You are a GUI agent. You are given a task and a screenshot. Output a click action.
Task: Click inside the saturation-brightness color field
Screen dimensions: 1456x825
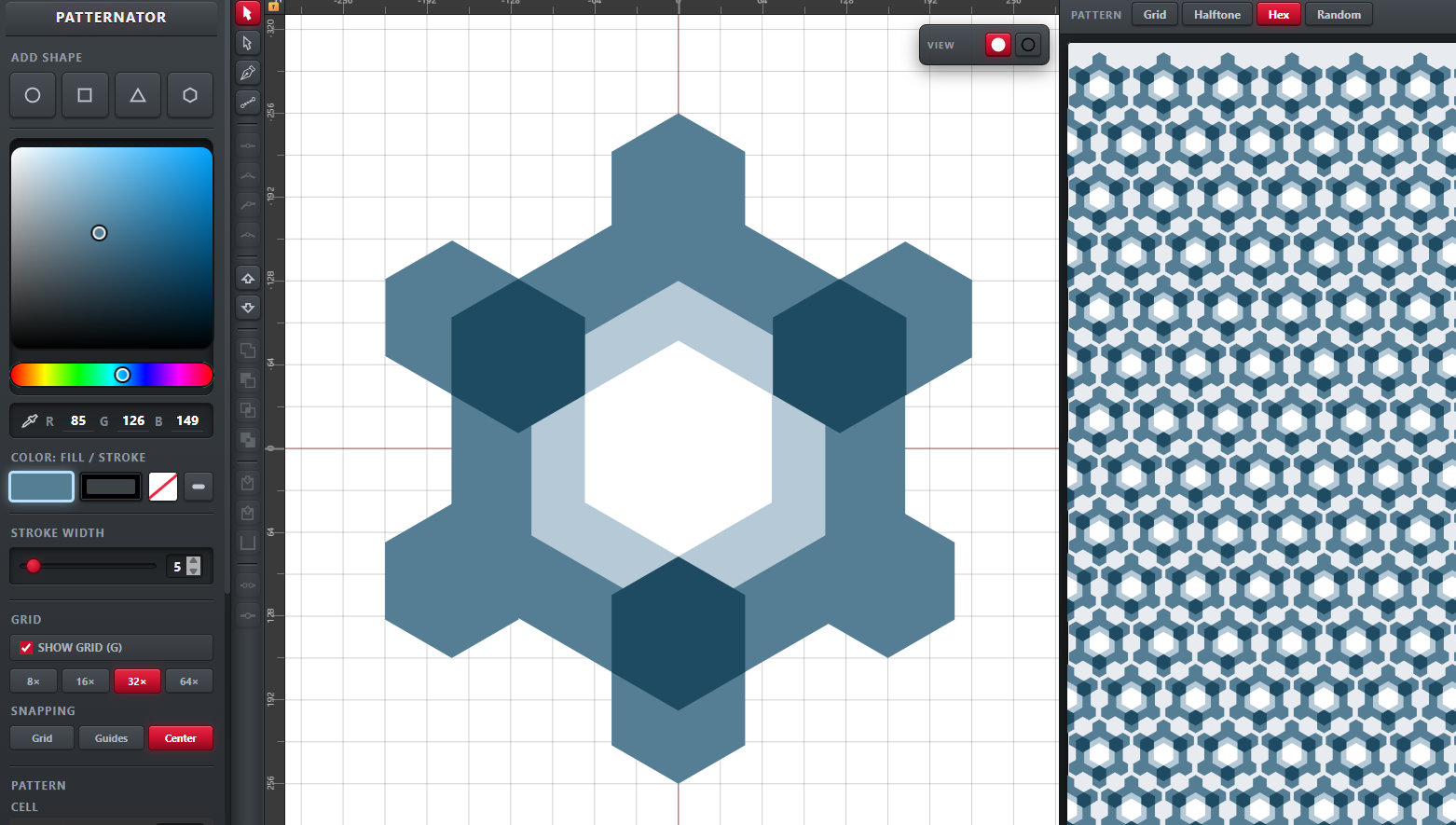click(x=112, y=247)
